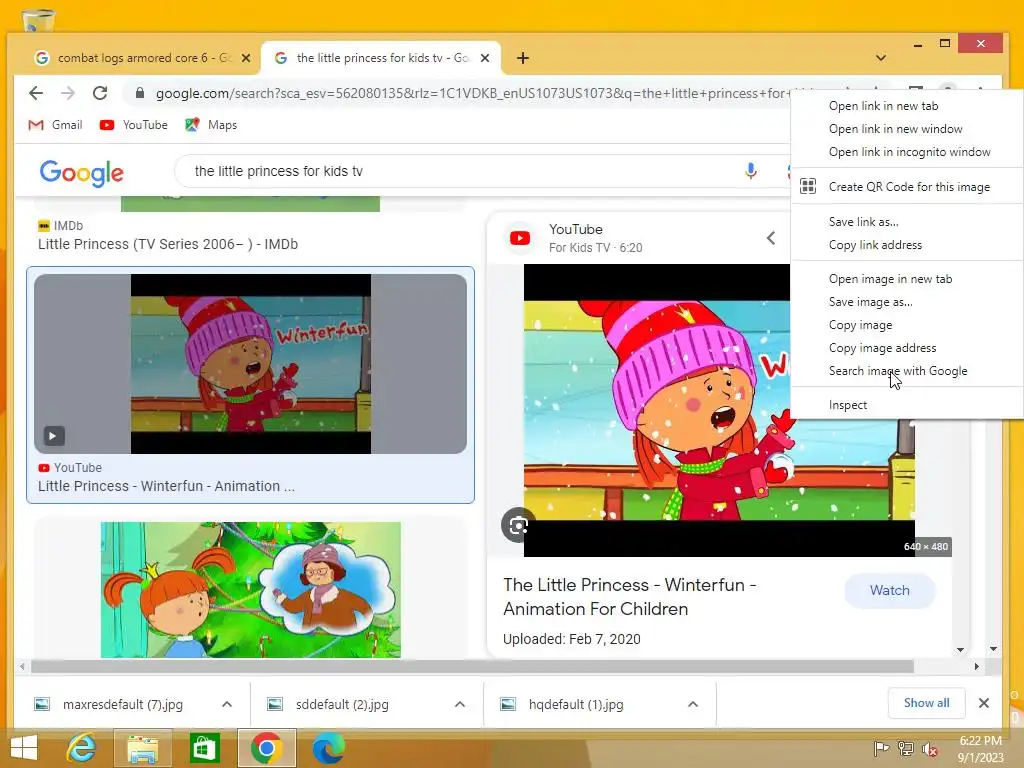1024x768 pixels.
Task: Go to previous image with left chevron
Action: tap(771, 238)
